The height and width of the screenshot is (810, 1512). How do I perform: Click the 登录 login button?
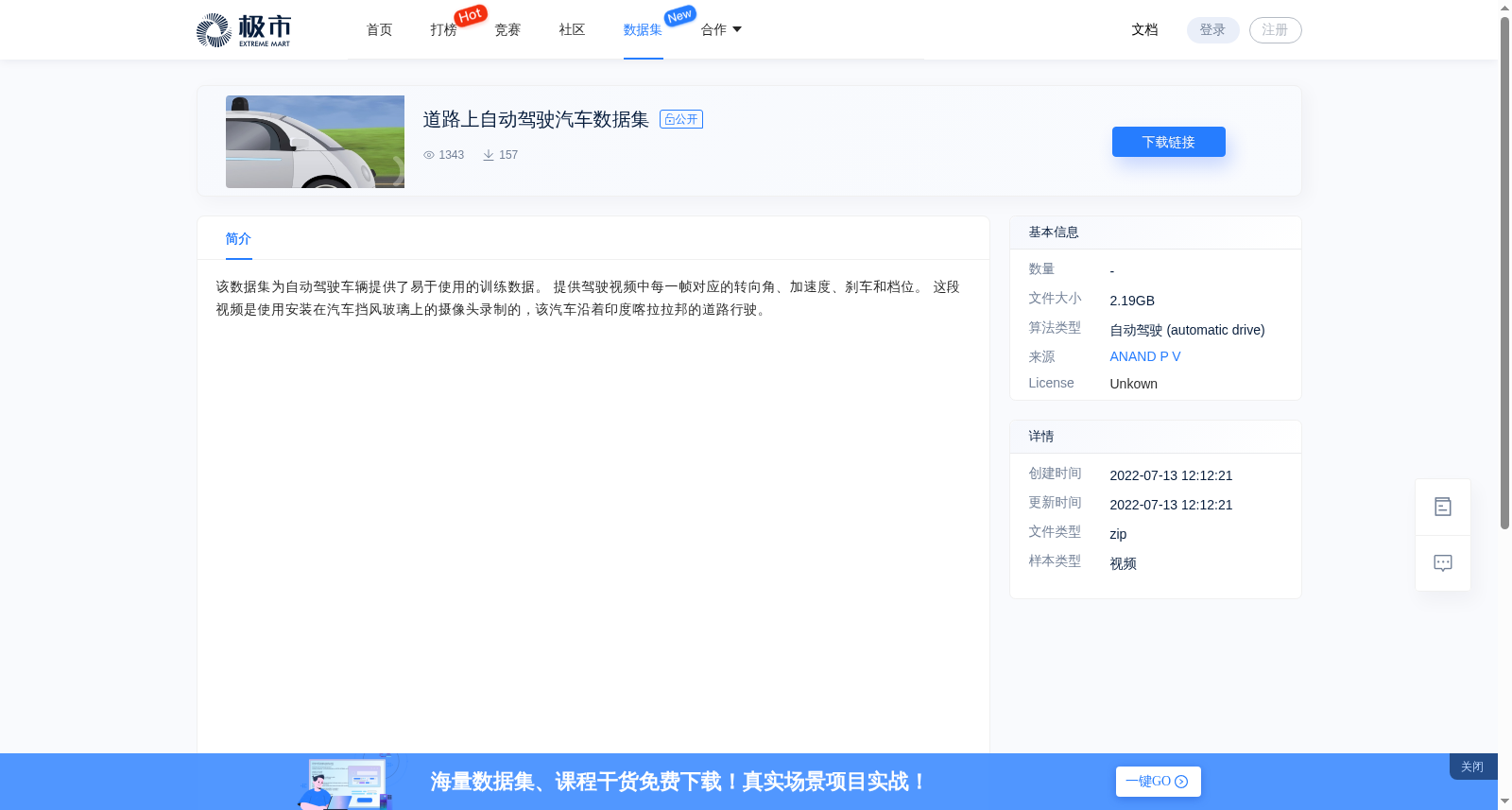pos(1213,30)
